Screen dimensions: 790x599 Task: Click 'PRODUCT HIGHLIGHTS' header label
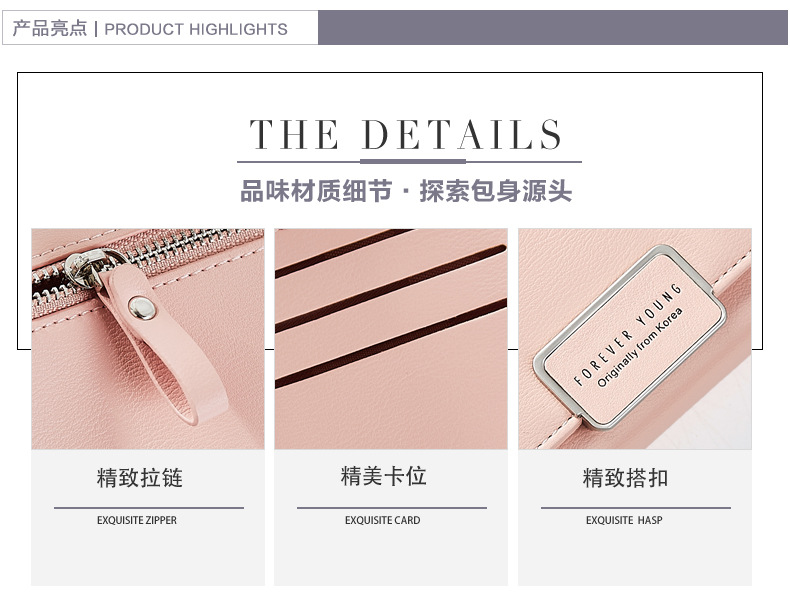pos(195,29)
